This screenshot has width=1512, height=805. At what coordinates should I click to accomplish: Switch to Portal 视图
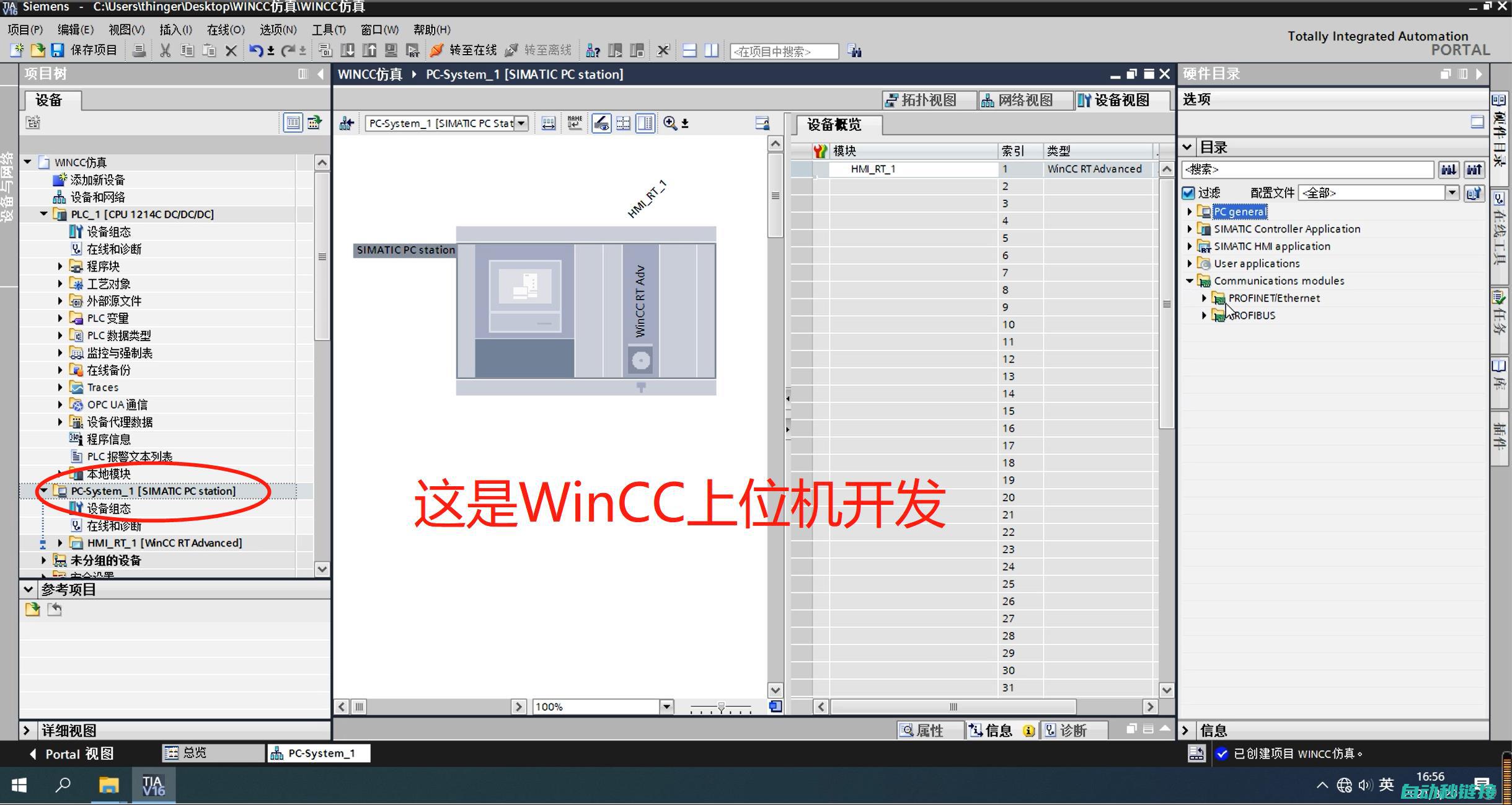[72, 754]
